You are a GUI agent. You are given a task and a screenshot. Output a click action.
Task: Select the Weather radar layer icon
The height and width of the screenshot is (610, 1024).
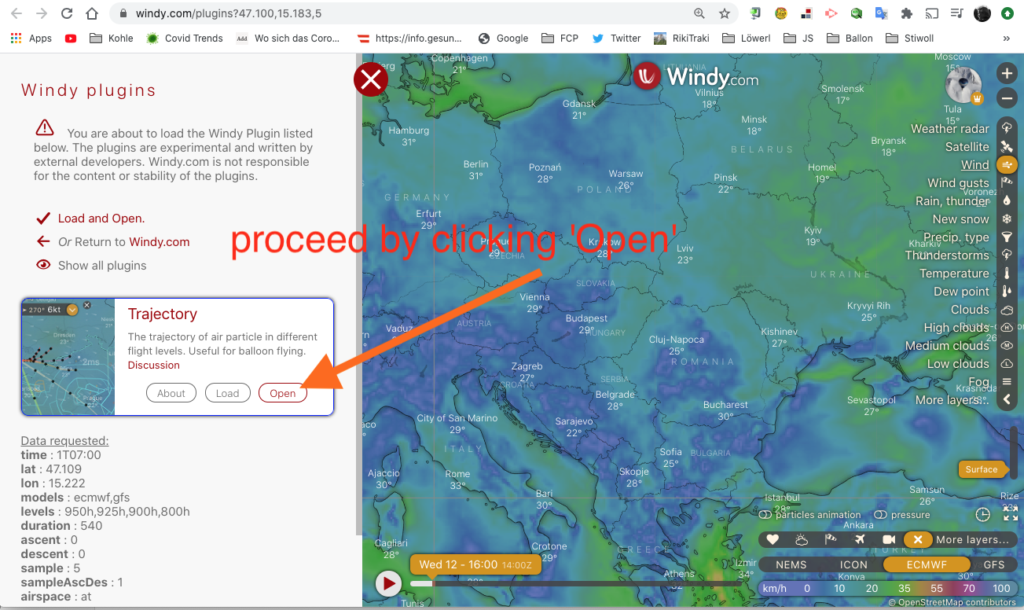pos(1007,128)
